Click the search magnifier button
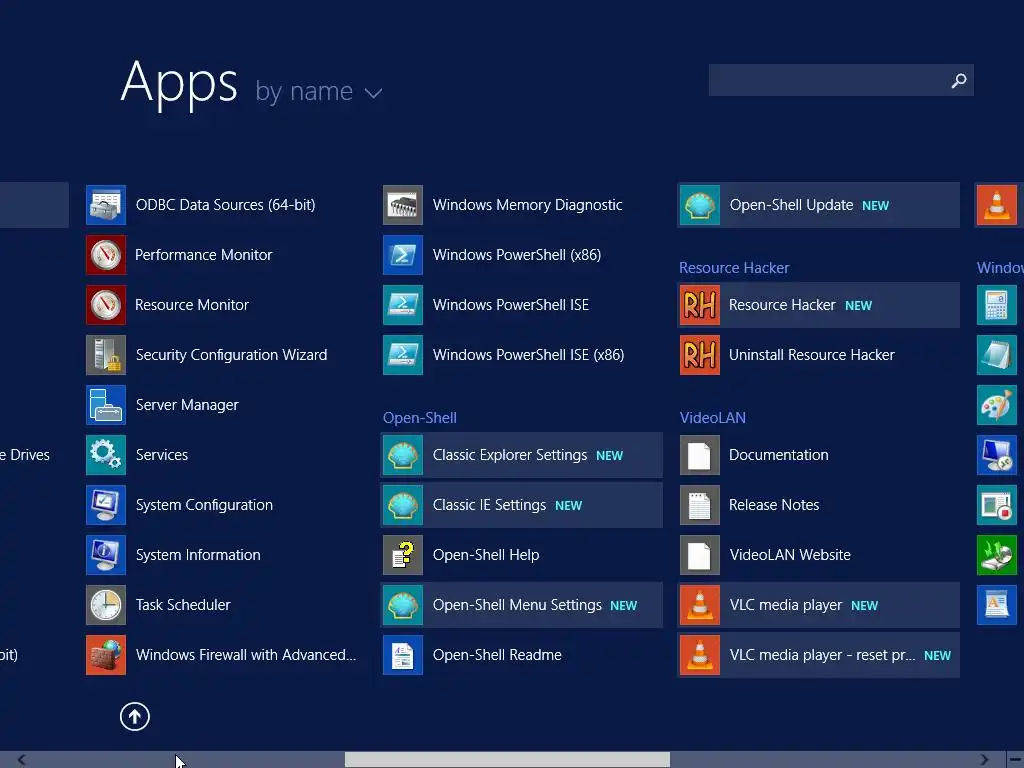 pyautogui.click(x=959, y=80)
